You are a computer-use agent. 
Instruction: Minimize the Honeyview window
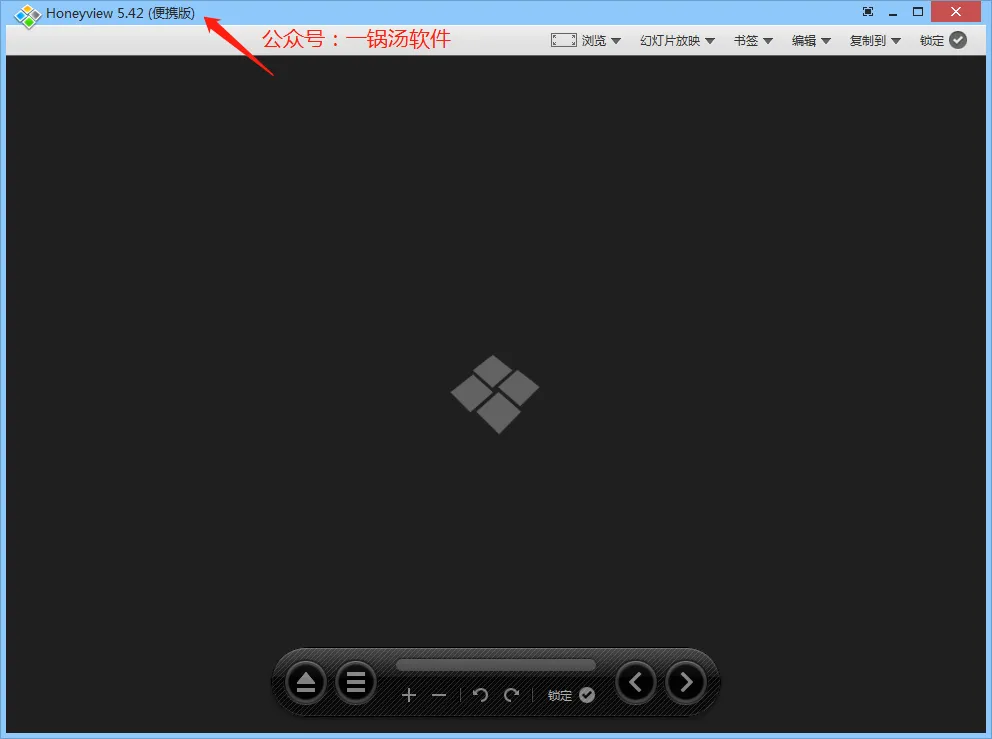(893, 12)
